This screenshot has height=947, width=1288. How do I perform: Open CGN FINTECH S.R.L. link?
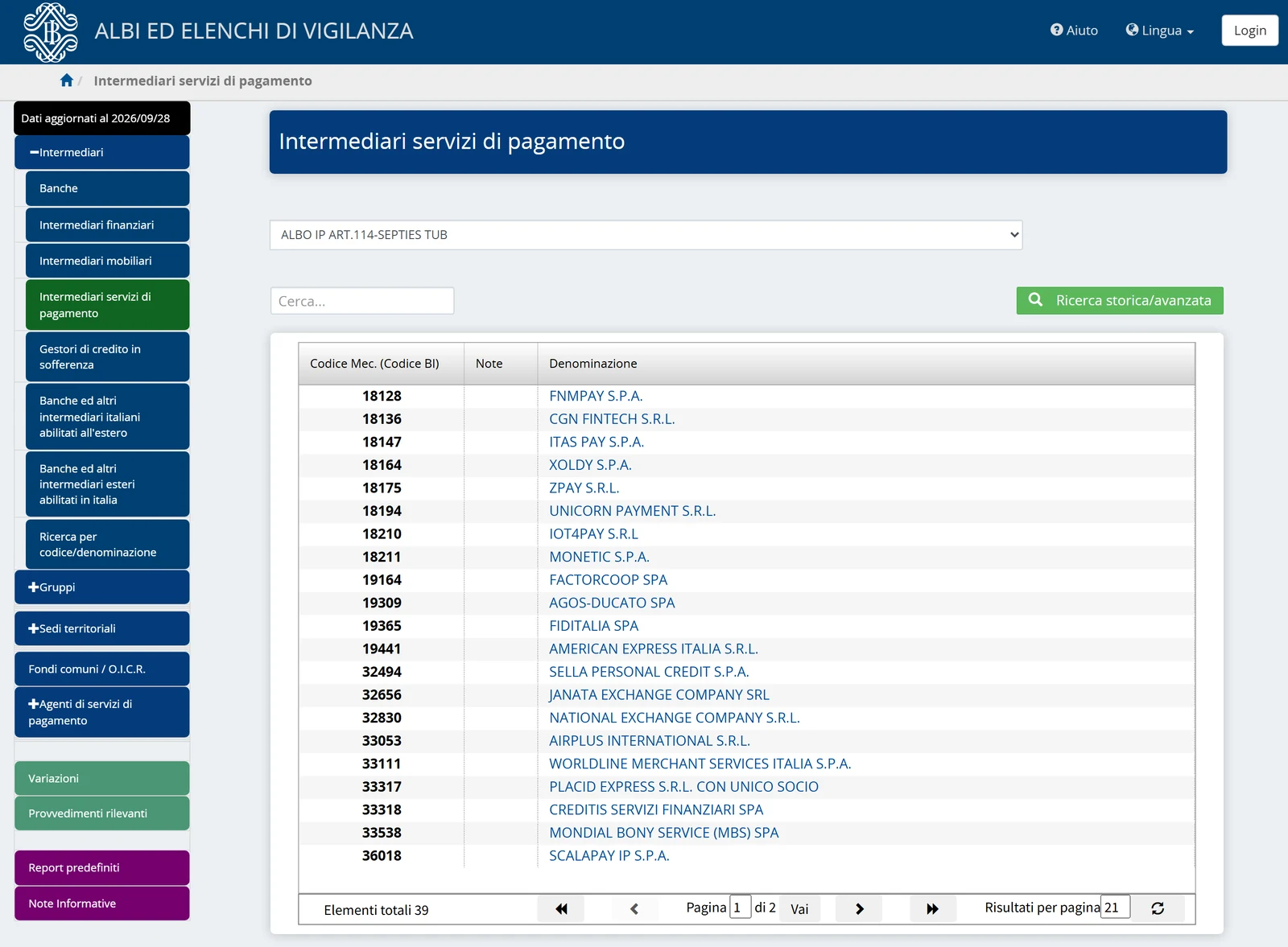612,419
